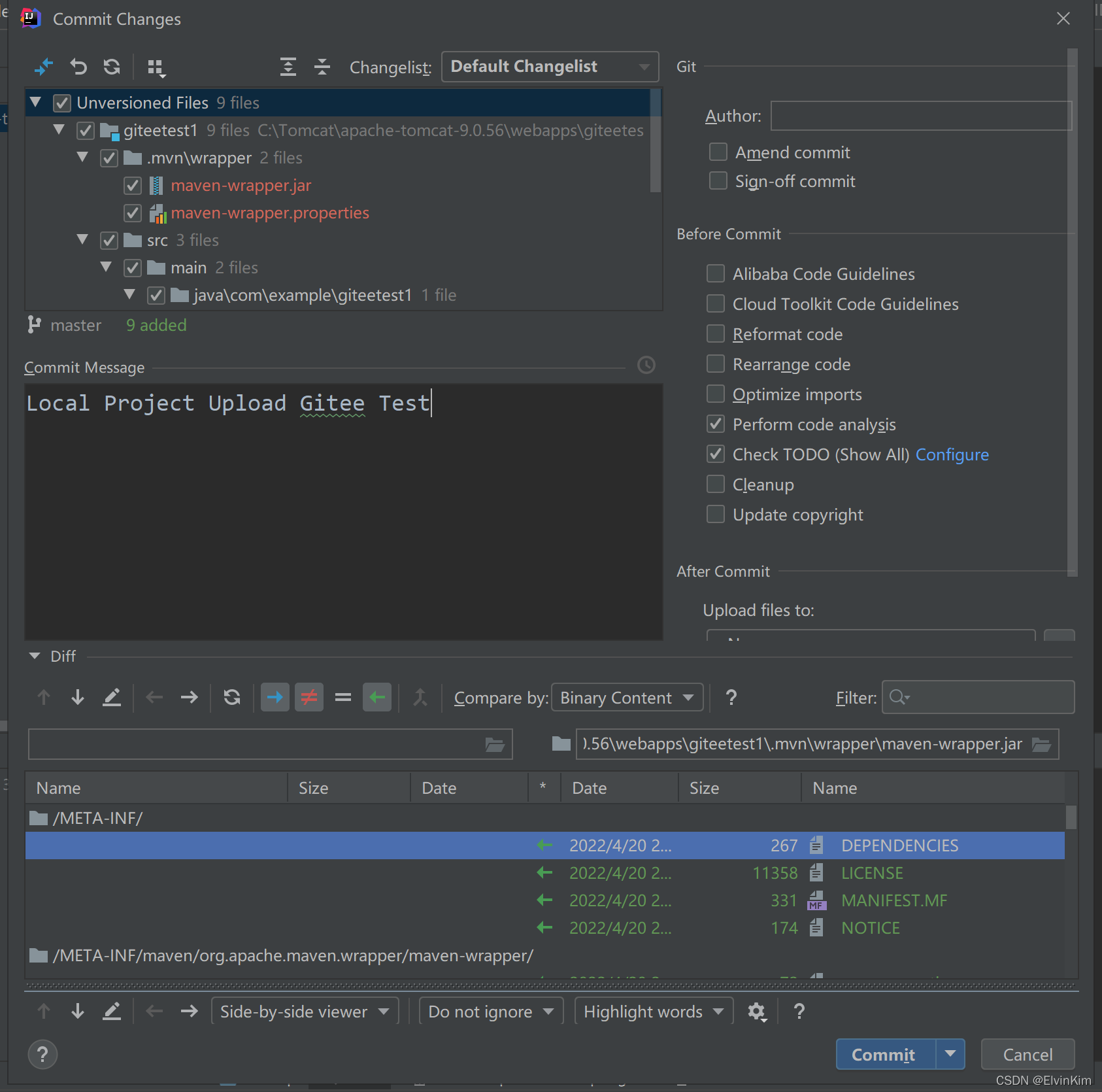Viewport: 1102px width, 1092px height.
Task: Change Compare by from Binary Content
Action: click(626, 697)
